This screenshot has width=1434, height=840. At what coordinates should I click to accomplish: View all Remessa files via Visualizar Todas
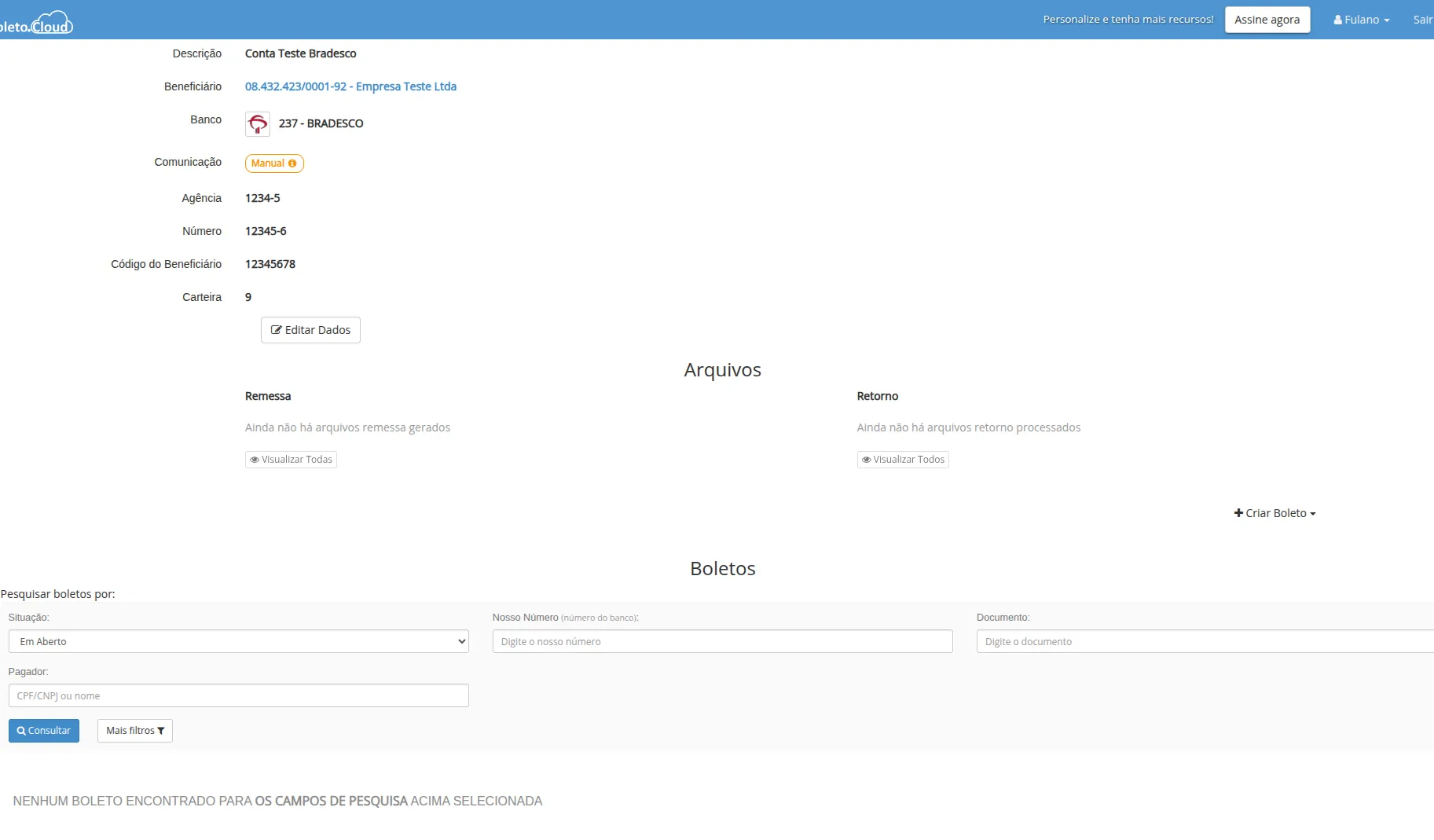coord(291,460)
